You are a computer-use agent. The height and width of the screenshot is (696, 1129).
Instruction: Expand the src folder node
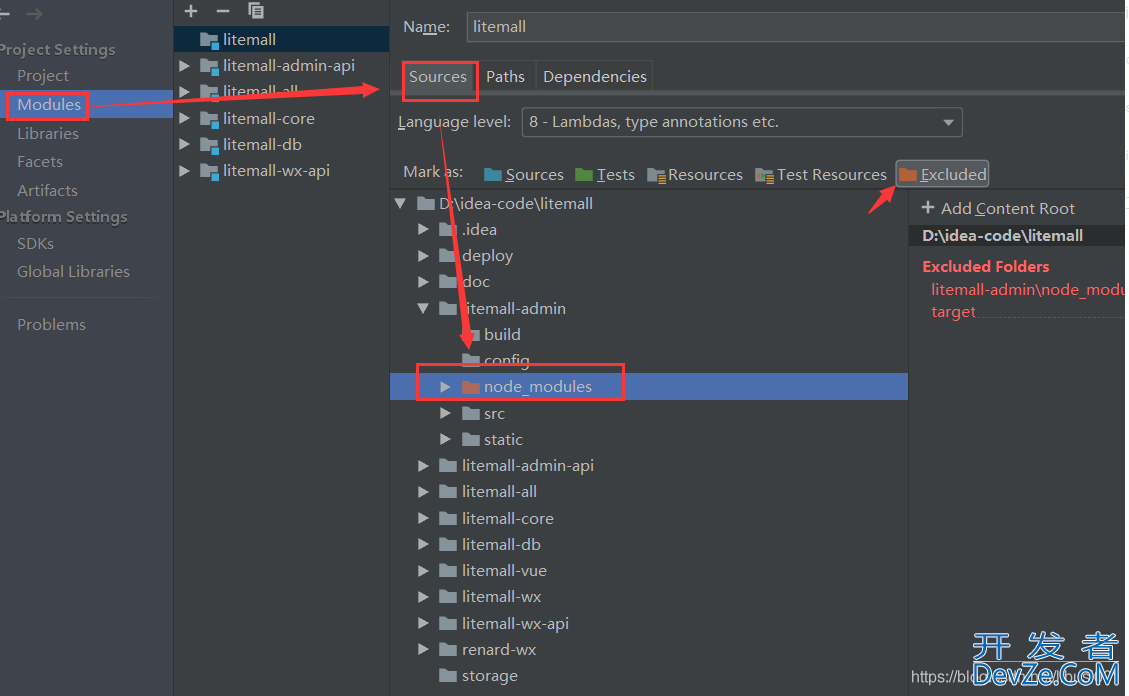[446, 414]
